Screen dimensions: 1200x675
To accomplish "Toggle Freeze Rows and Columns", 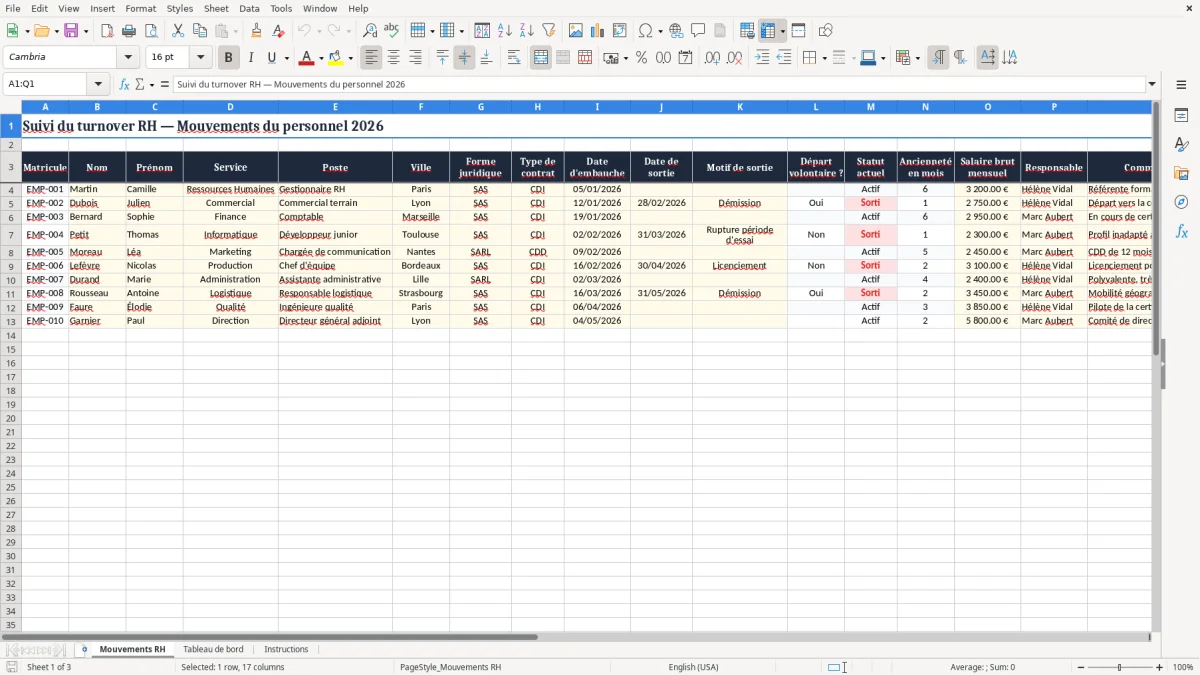I will tap(768, 31).
